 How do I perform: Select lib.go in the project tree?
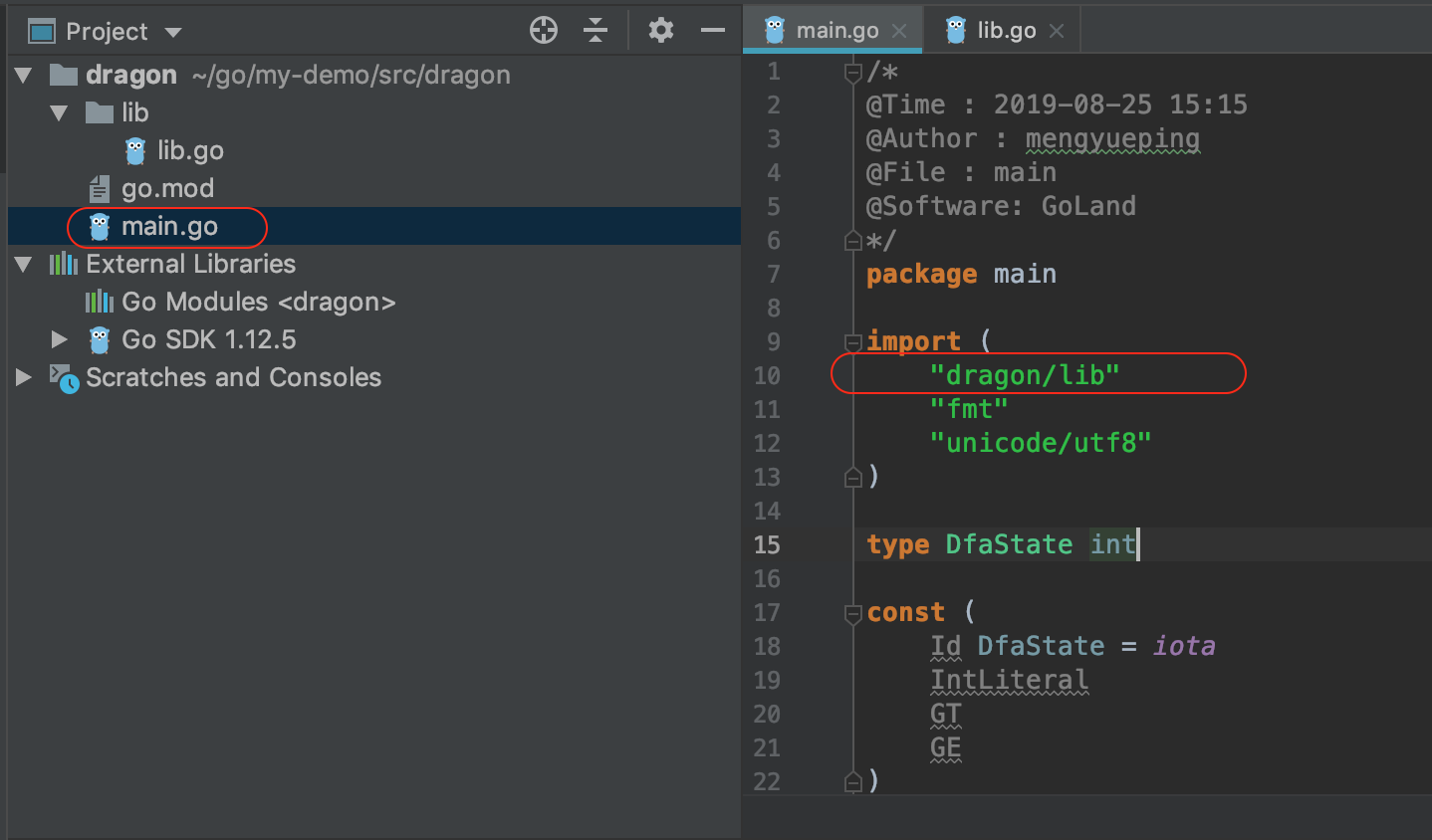(190, 150)
